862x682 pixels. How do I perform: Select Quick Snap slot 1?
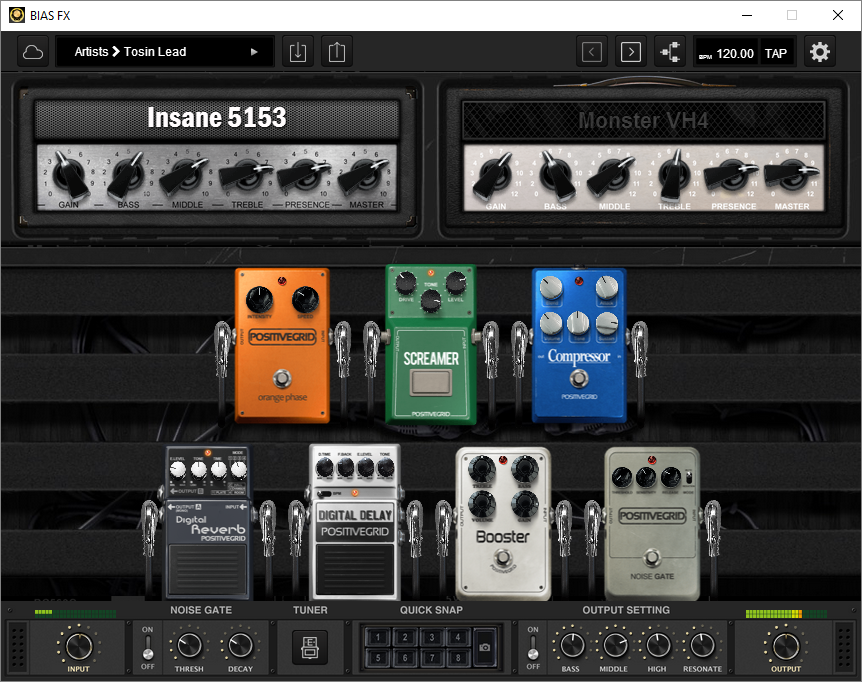(378, 637)
